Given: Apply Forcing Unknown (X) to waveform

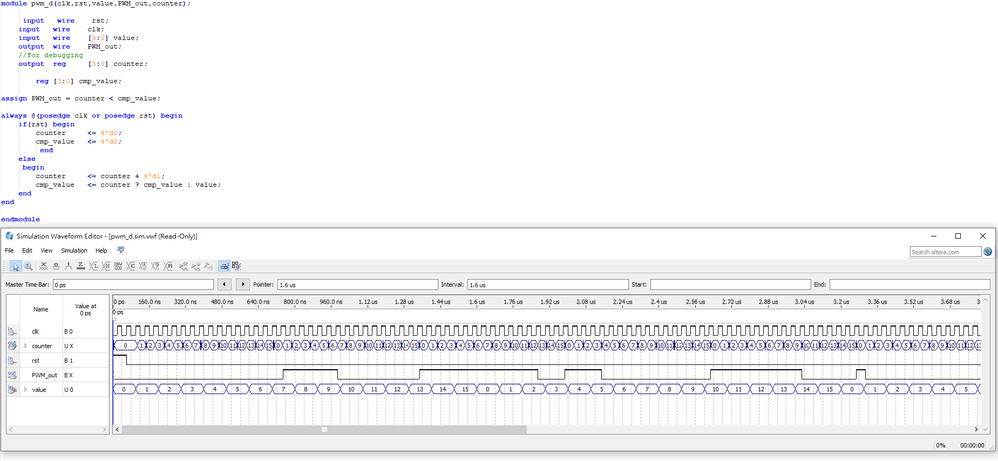Looking at the screenshot, I should click(44, 266).
